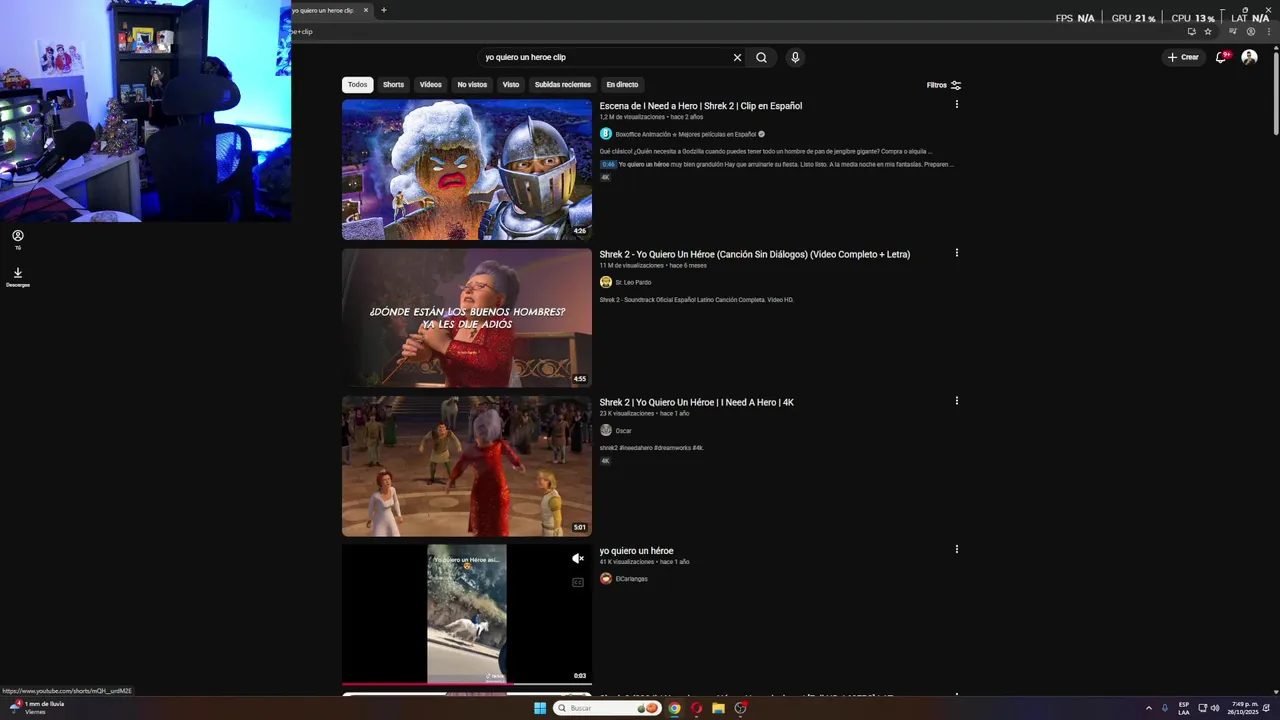Select the No vistos filter chip
The width and height of the screenshot is (1280, 720).
point(472,85)
